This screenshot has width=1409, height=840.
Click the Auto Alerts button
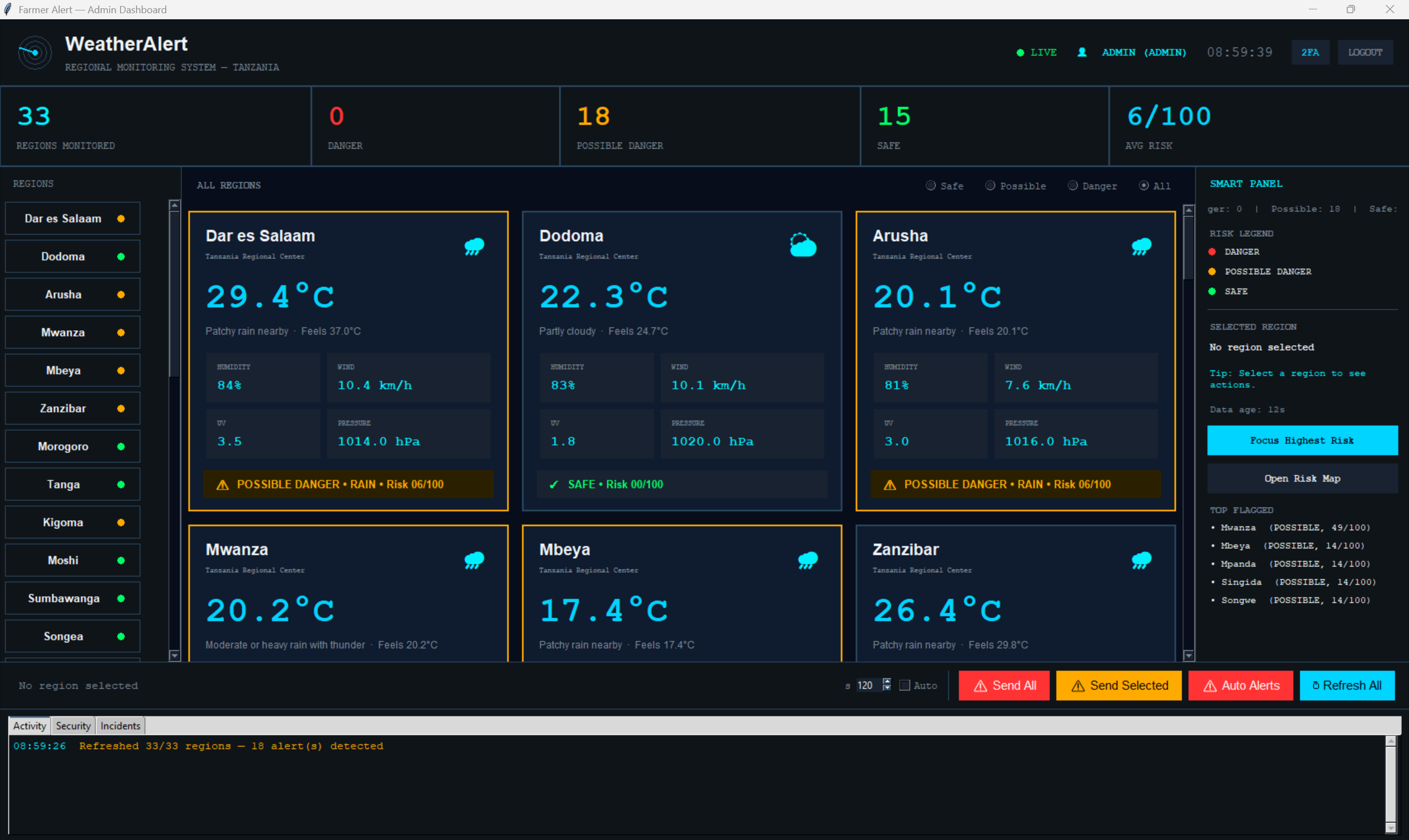pyautogui.click(x=1241, y=685)
